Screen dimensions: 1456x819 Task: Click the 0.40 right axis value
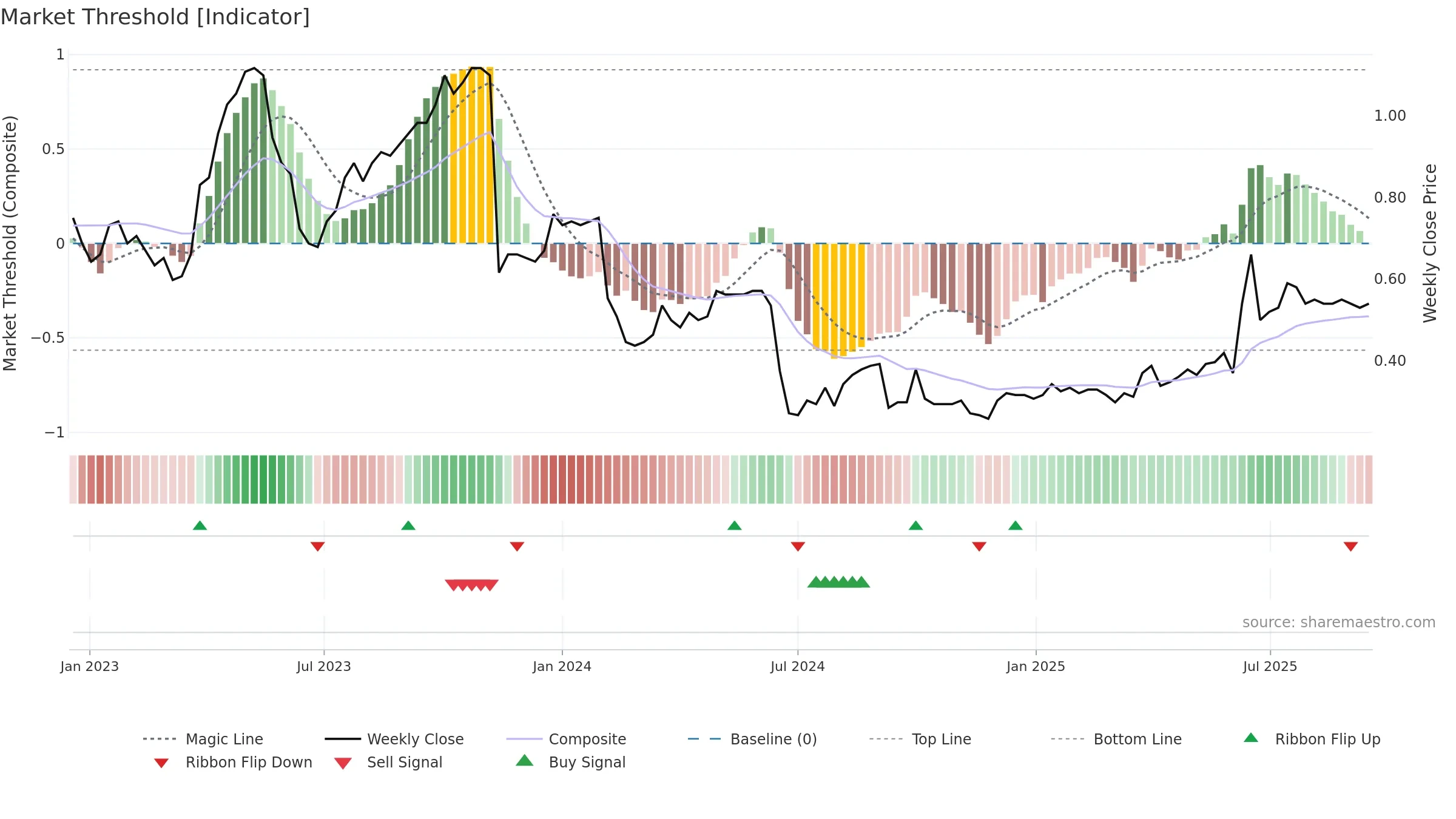tap(1390, 361)
